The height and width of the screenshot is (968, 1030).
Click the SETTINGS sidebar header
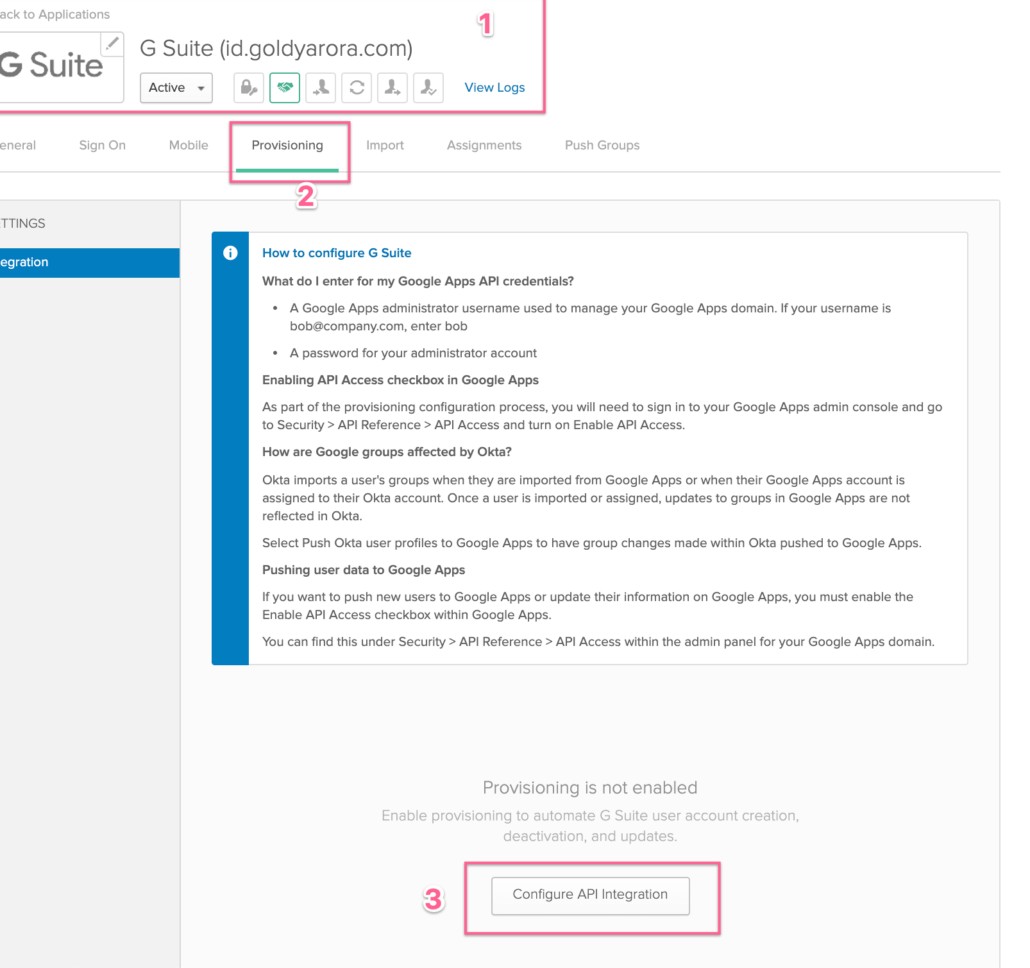(23, 223)
